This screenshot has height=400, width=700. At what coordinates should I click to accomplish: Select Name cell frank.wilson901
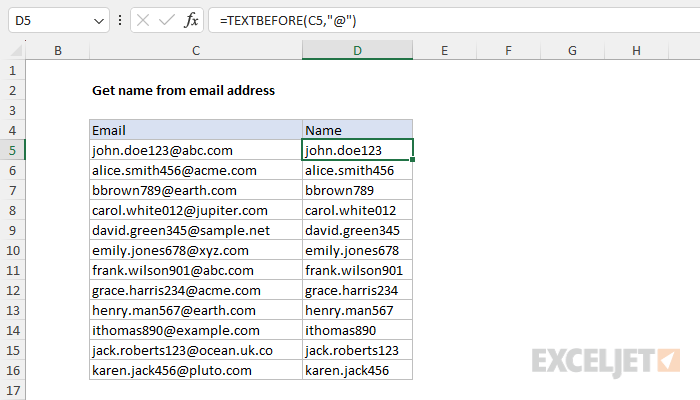pyautogui.click(x=357, y=270)
